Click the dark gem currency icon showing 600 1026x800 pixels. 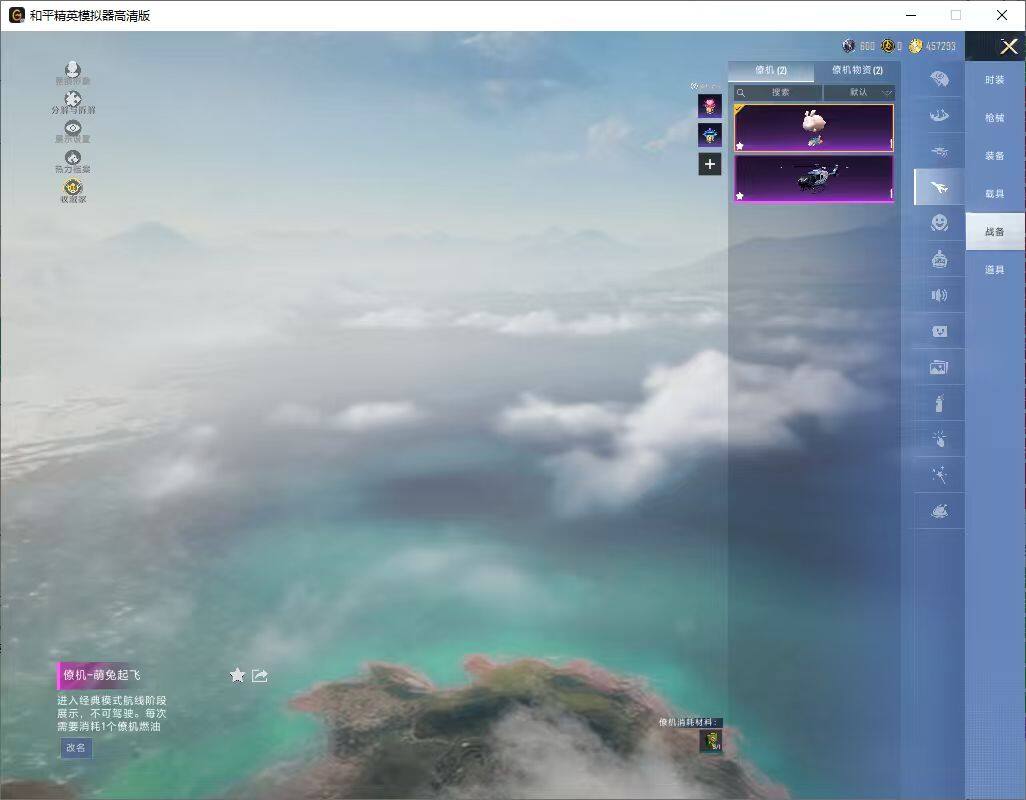point(849,46)
